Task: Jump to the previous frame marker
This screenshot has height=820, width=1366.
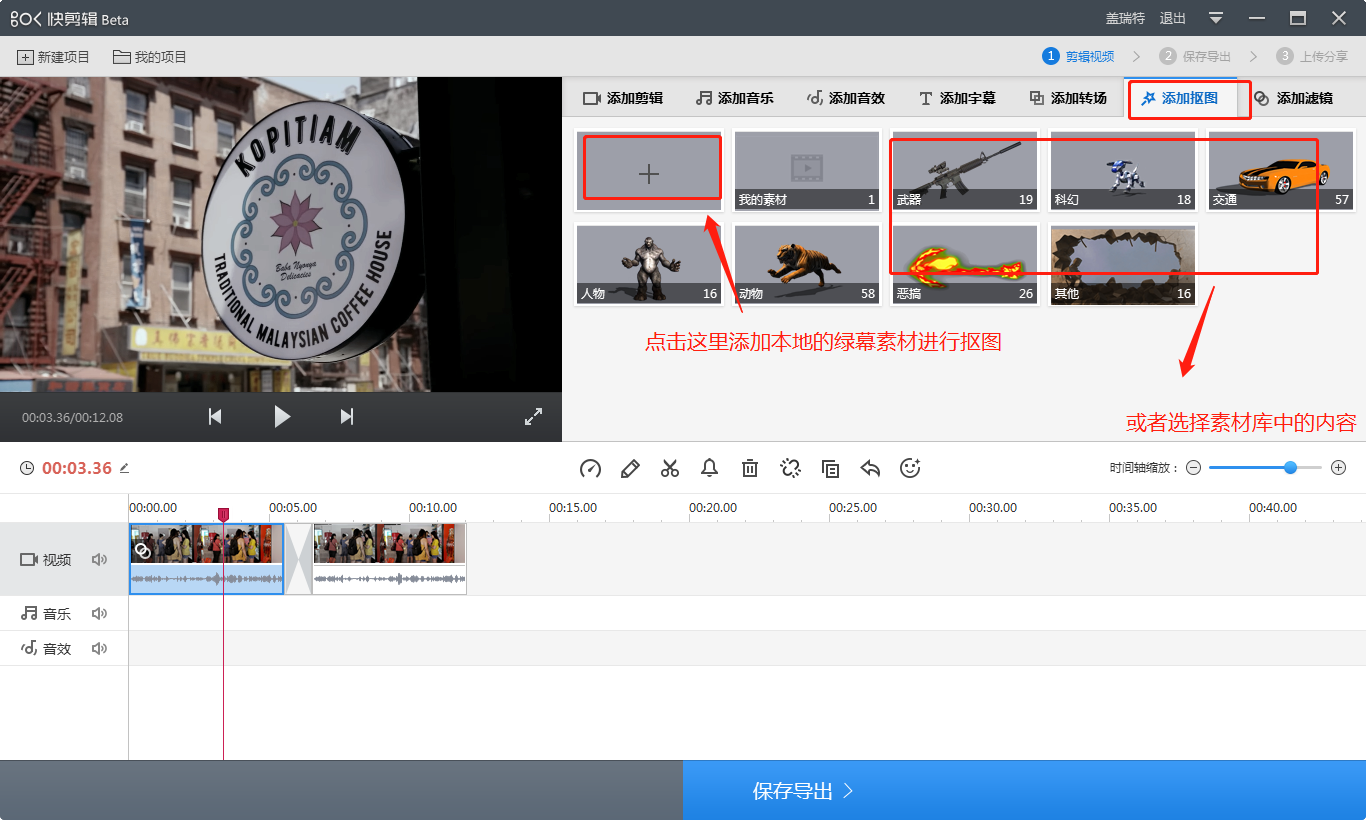Action: pyautogui.click(x=215, y=417)
